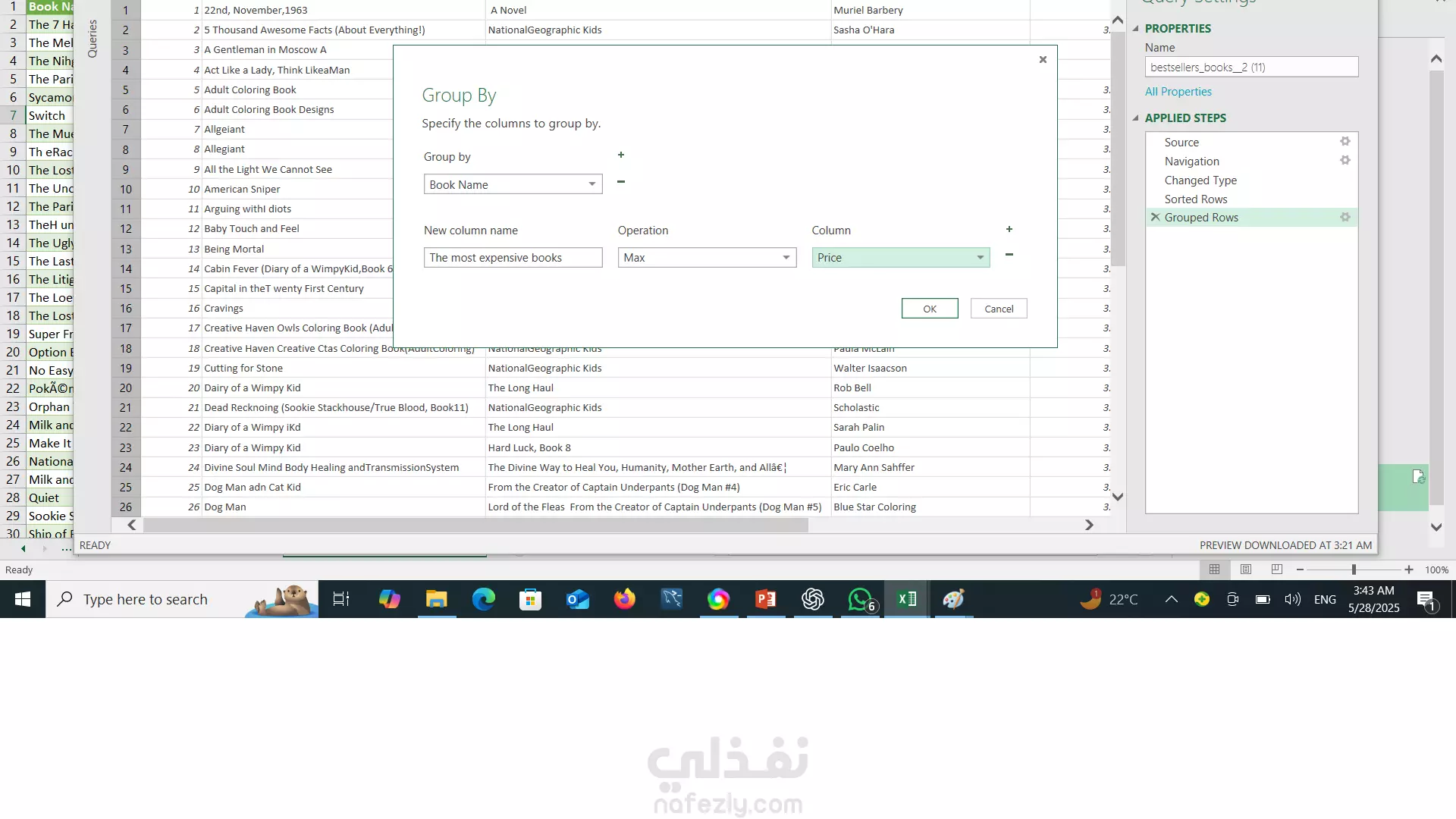The height and width of the screenshot is (819, 1456).
Task: Cancel the Group By dialog
Action: point(999,309)
